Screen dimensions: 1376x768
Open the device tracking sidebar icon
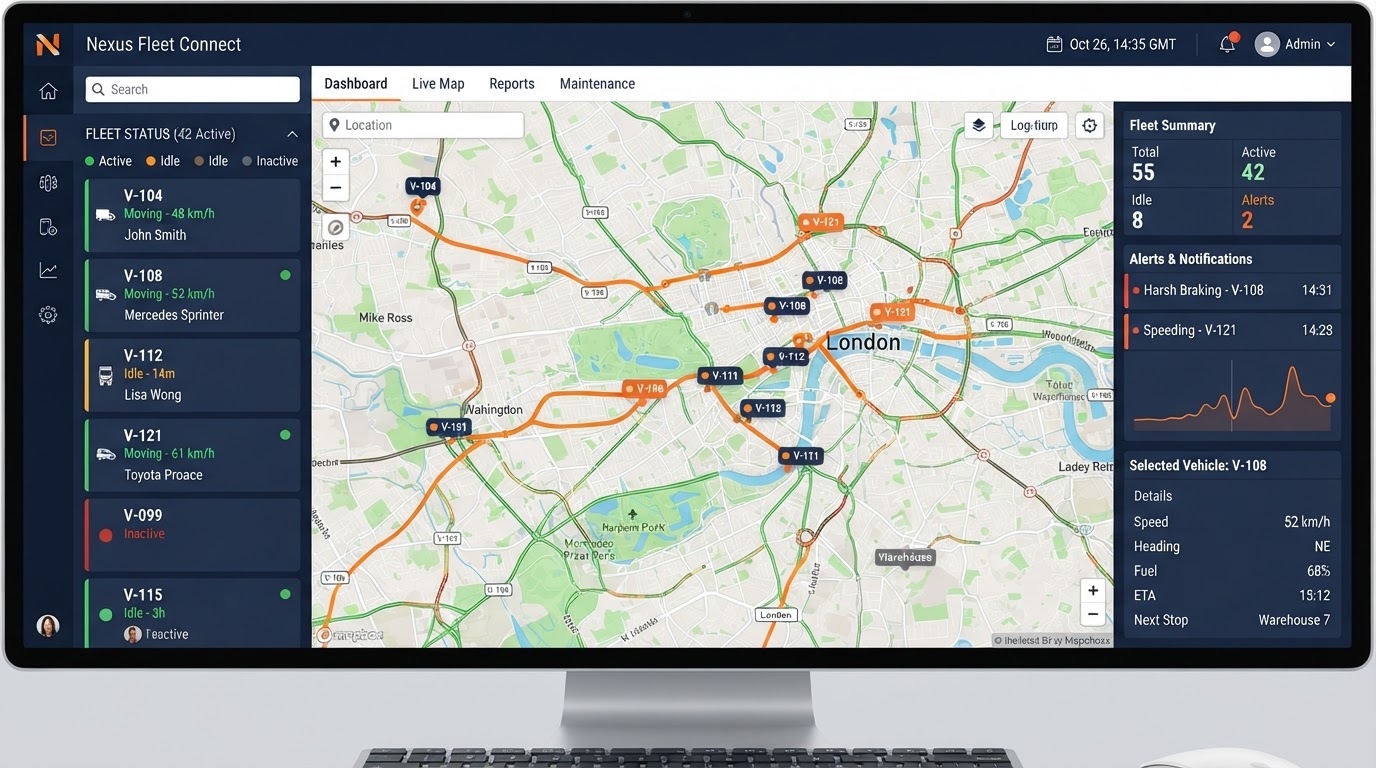tap(48, 227)
